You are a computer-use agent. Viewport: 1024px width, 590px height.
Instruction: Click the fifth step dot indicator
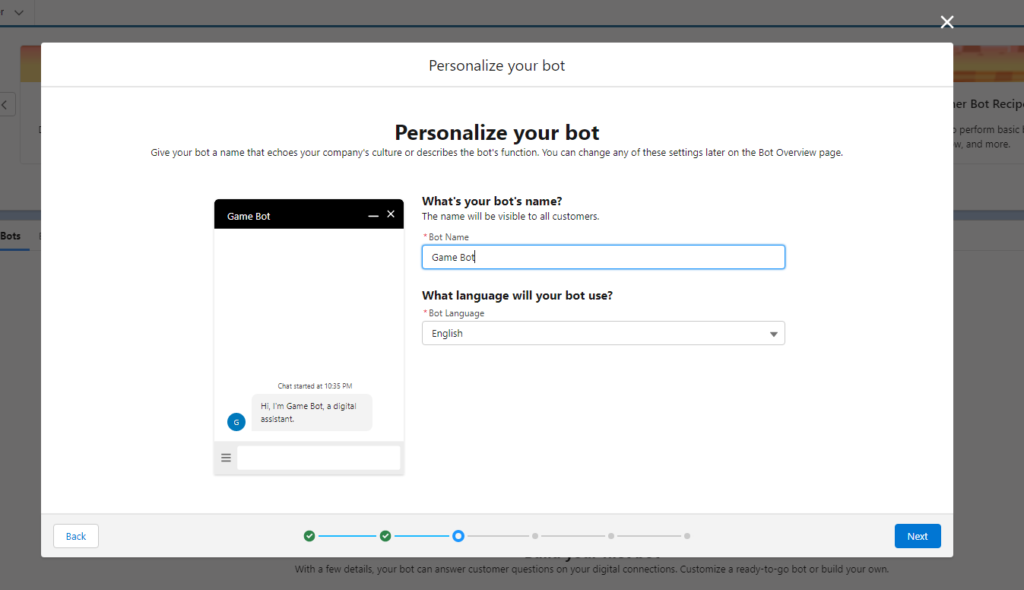pyautogui.click(x=611, y=536)
